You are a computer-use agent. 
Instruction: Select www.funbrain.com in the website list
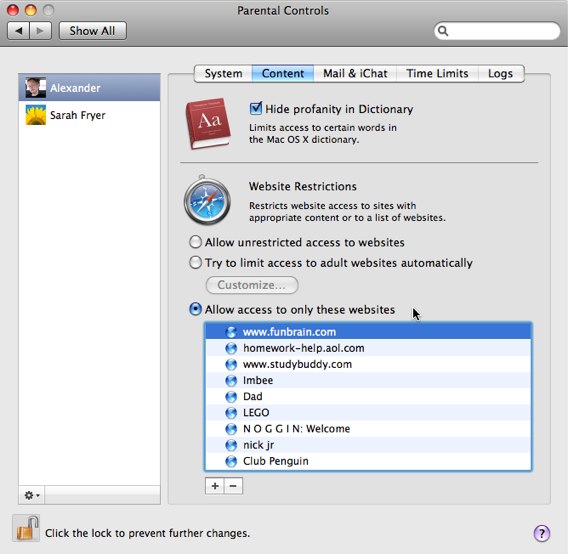click(368, 332)
